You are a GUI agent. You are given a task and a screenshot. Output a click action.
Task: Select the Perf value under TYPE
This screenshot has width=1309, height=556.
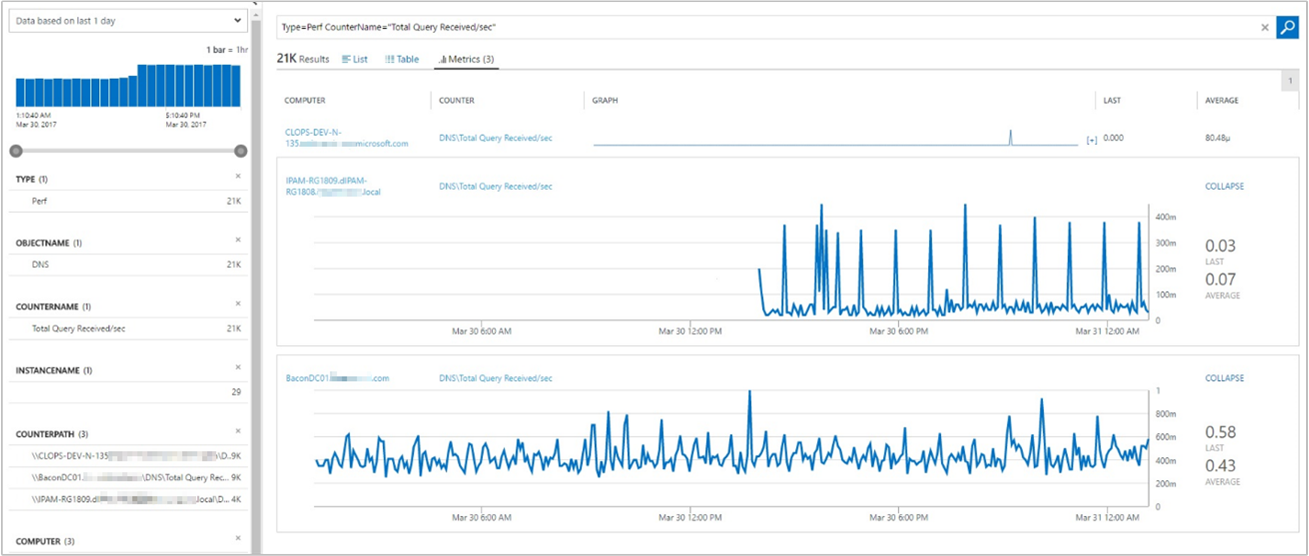(42, 201)
